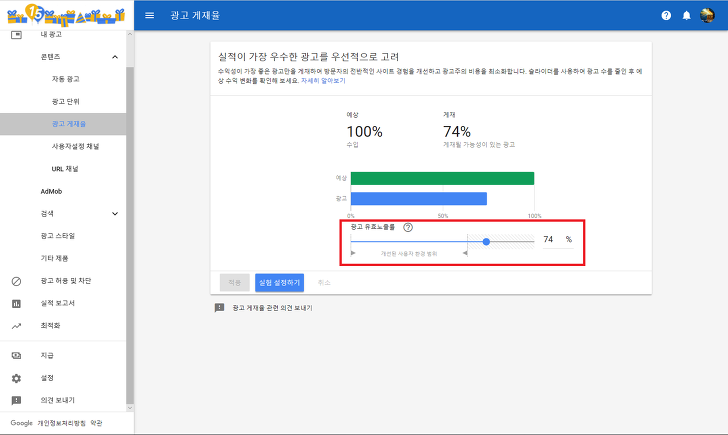Open 콘텐츠 section label

[50, 57]
